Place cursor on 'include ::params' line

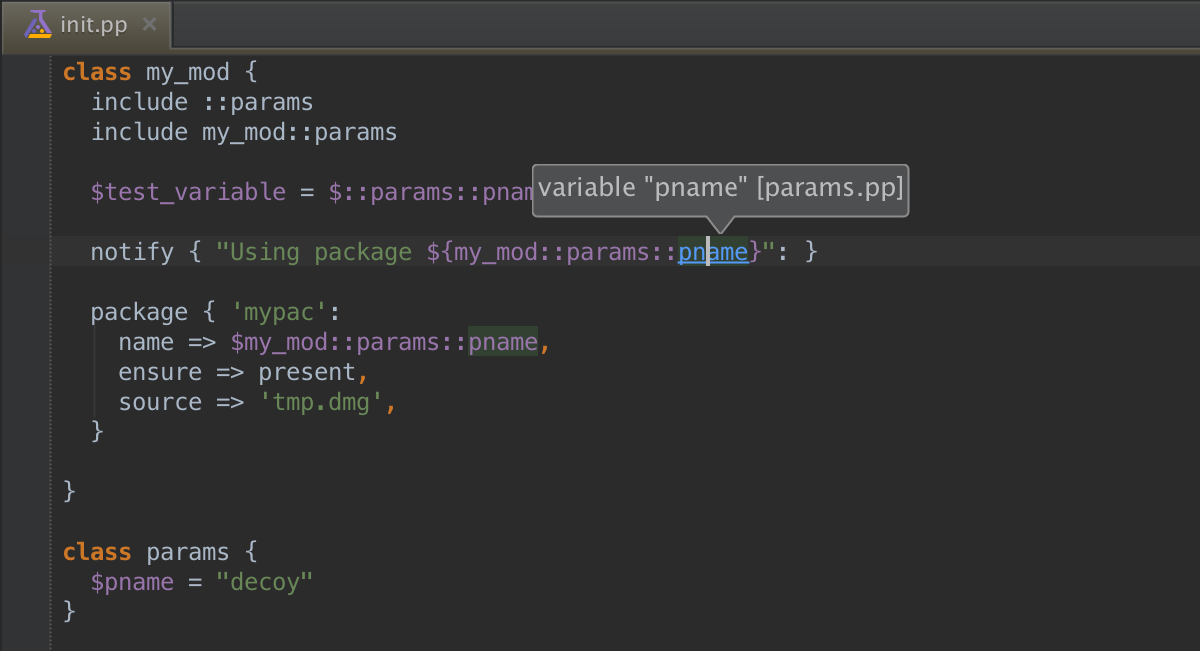click(202, 102)
